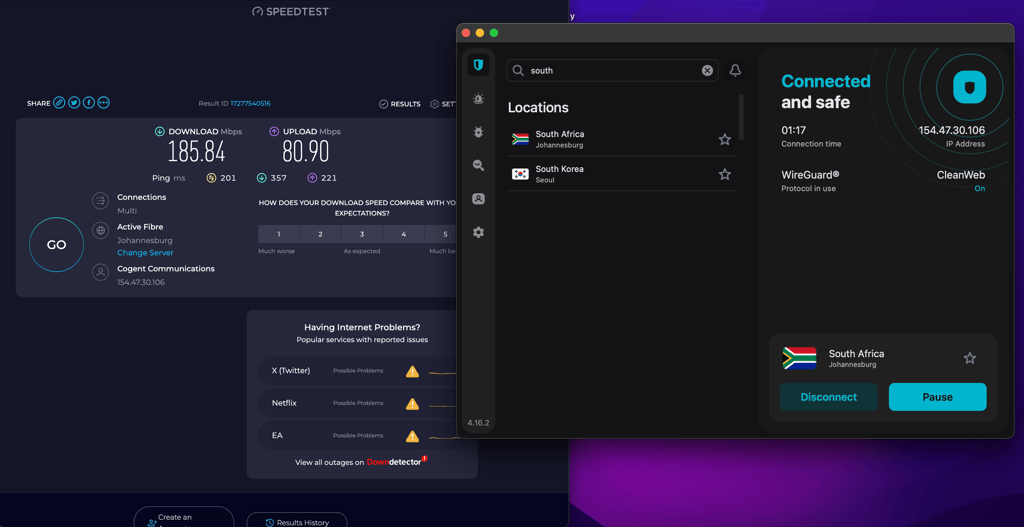Viewport: 1024px width, 527px height.
Task: Click the South Africa flag in connected card
Action: 799,358
